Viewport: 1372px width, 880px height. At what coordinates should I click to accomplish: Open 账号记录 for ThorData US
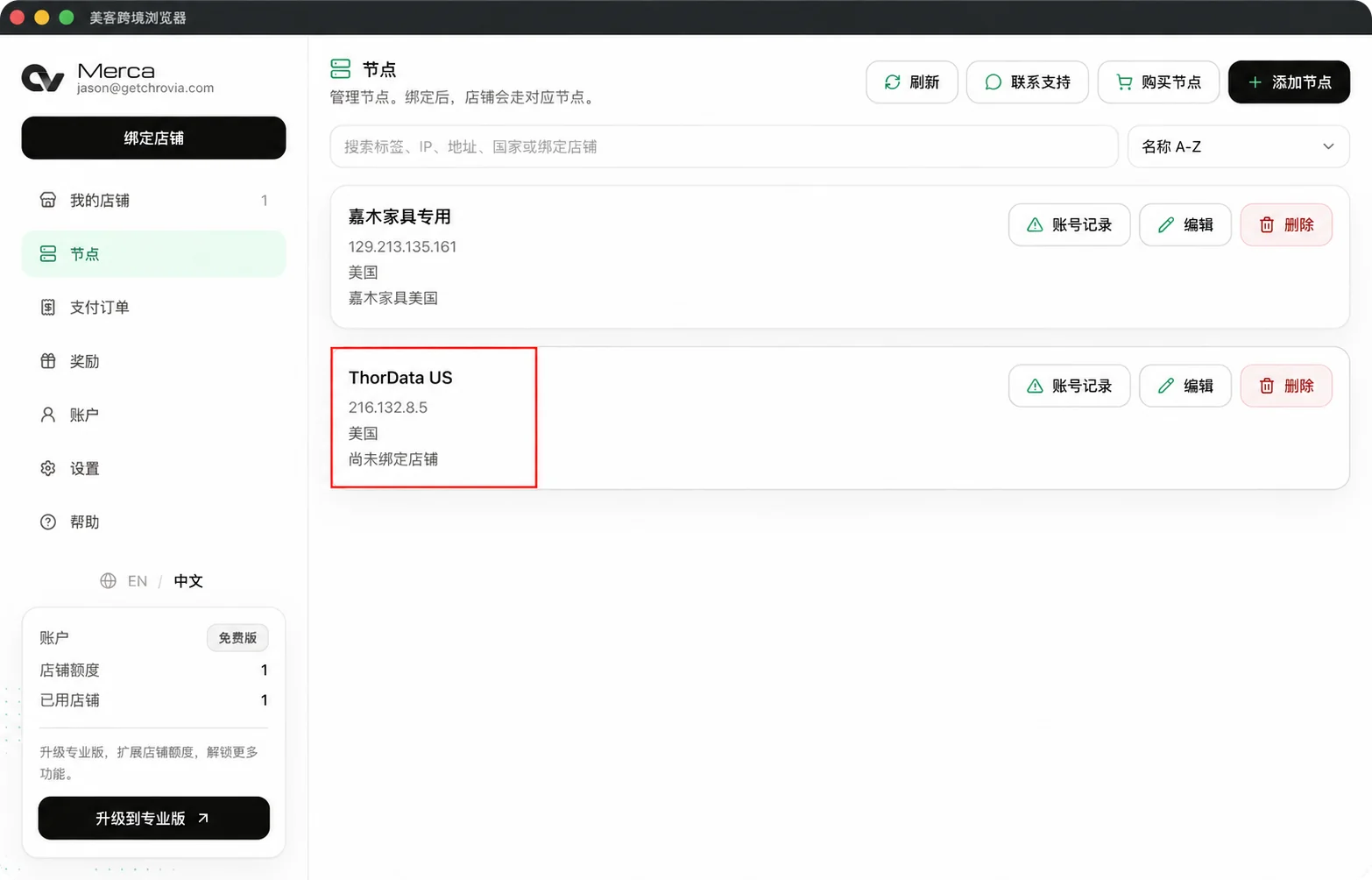pyautogui.click(x=1069, y=386)
